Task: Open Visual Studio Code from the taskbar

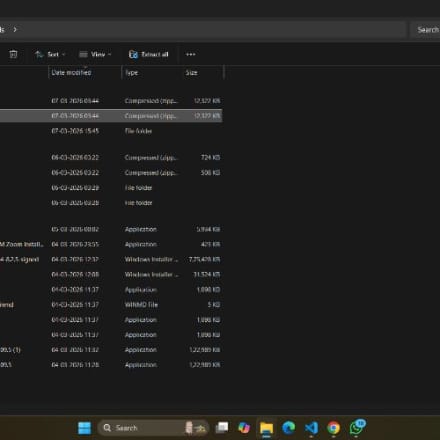Action: 311,428
